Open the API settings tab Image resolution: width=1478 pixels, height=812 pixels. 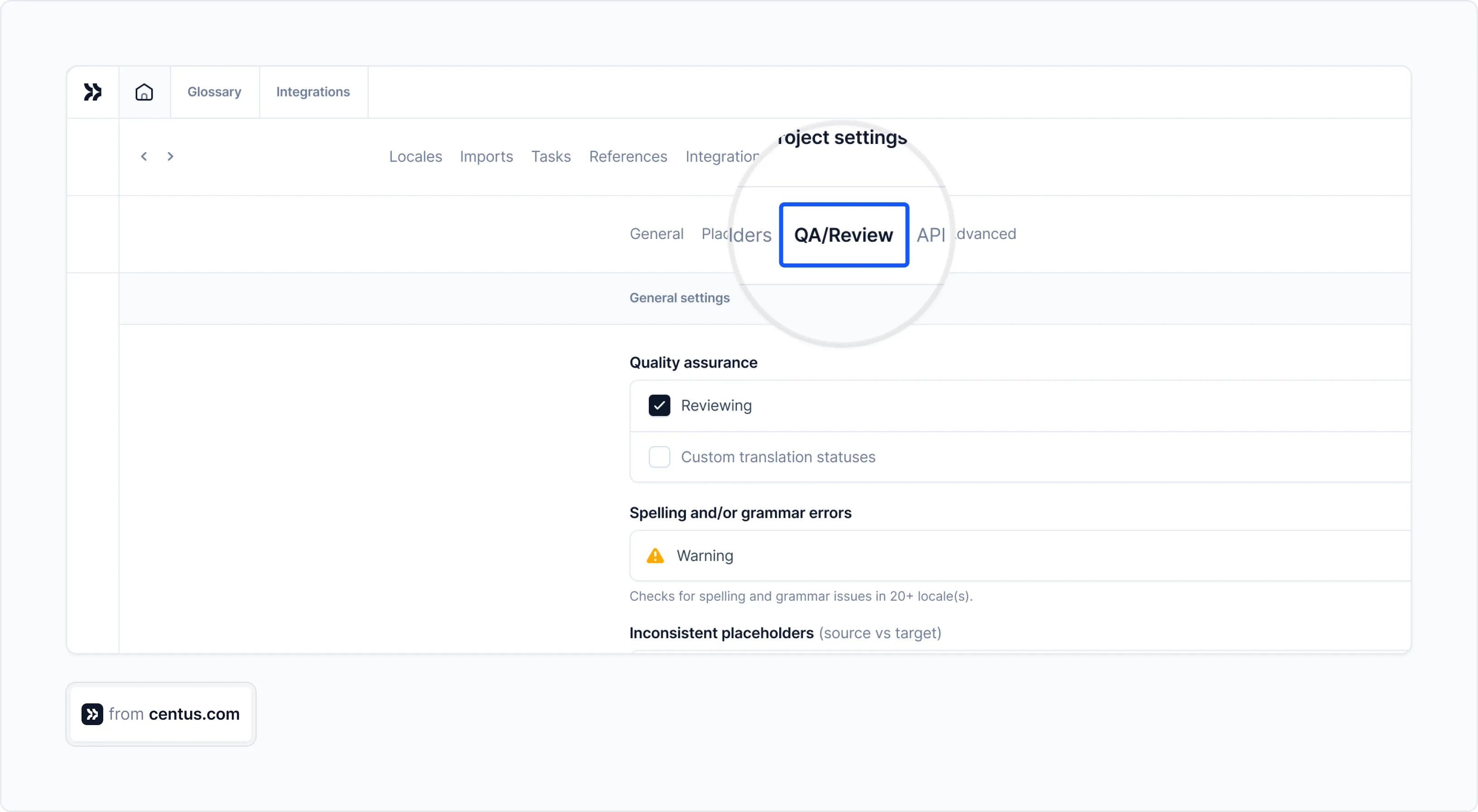click(930, 234)
